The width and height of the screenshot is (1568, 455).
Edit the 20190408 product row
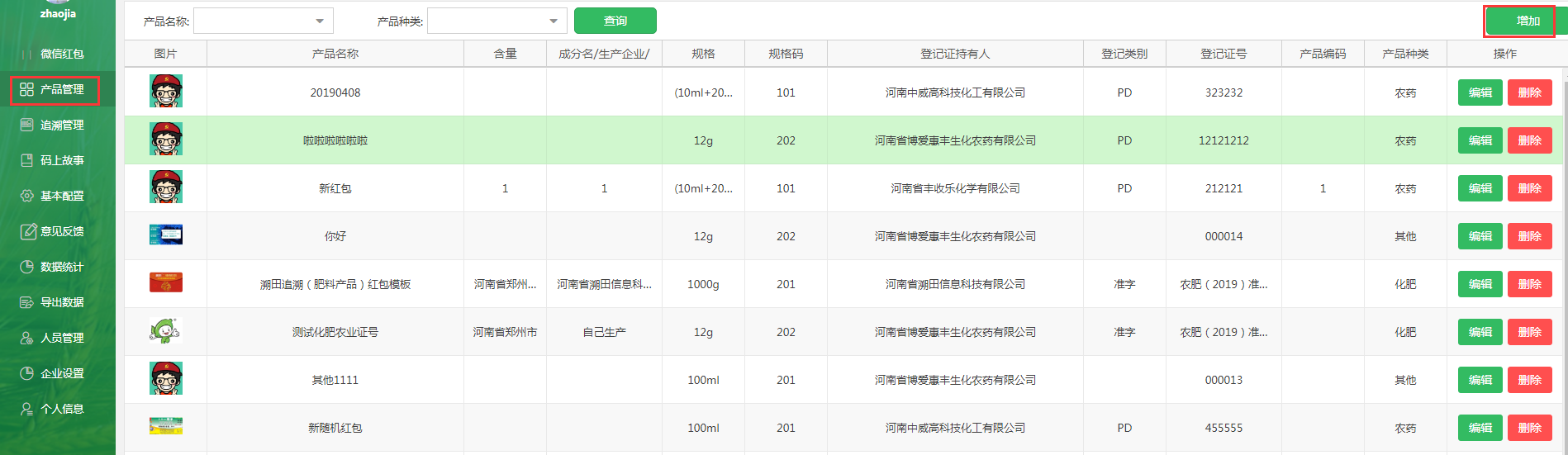point(1480,92)
